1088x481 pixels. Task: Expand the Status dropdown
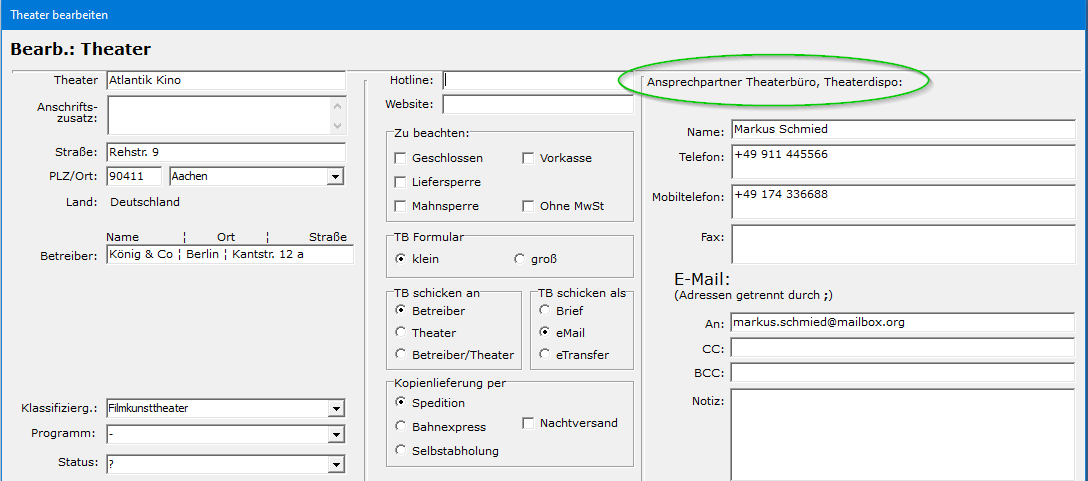tap(335, 465)
